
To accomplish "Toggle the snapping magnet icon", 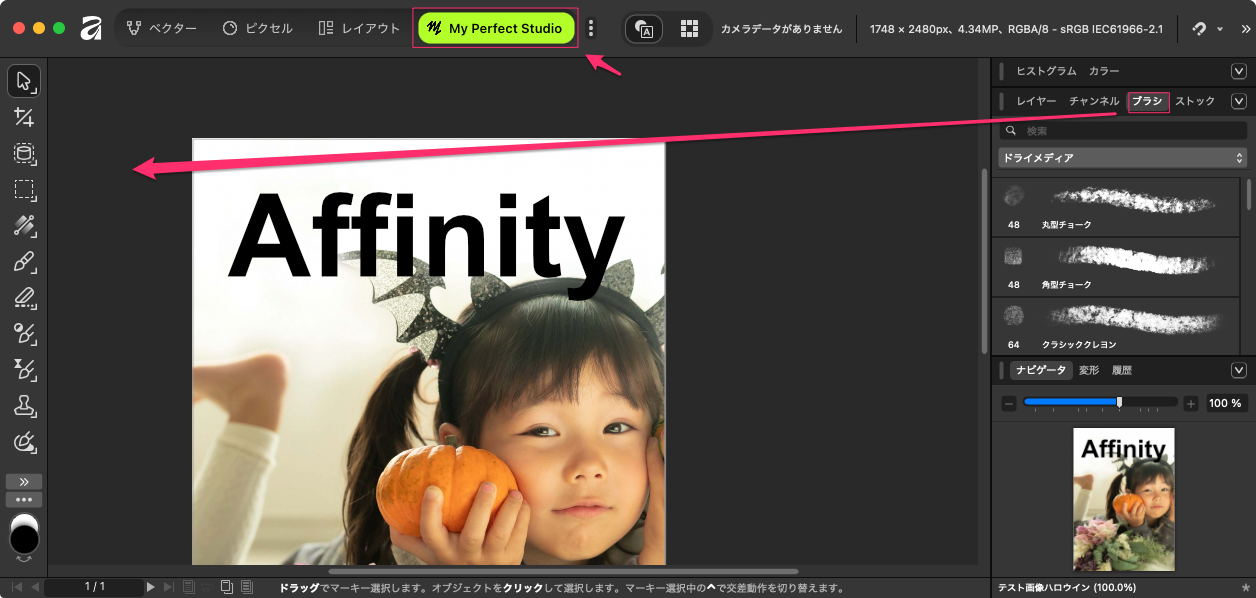I will (1199, 29).
